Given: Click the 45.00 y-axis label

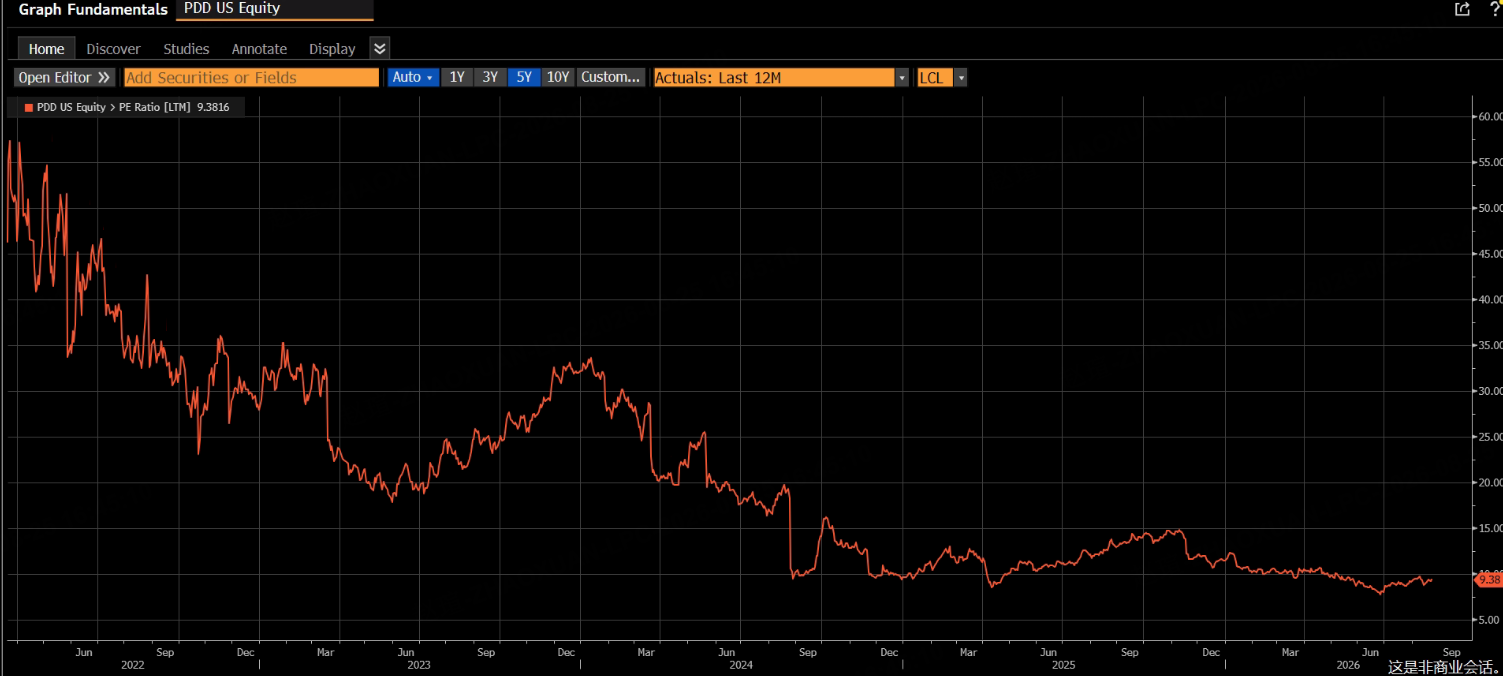Looking at the screenshot, I should pyautogui.click(x=1490, y=254).
